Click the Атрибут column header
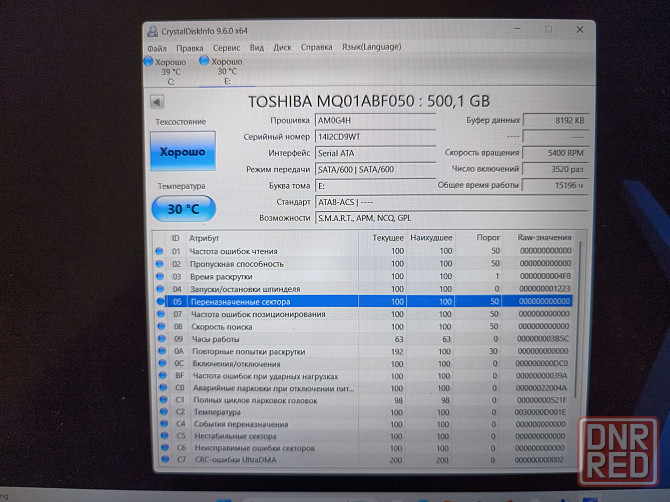This screenshot has width=670, height=502. coord(272,238)
